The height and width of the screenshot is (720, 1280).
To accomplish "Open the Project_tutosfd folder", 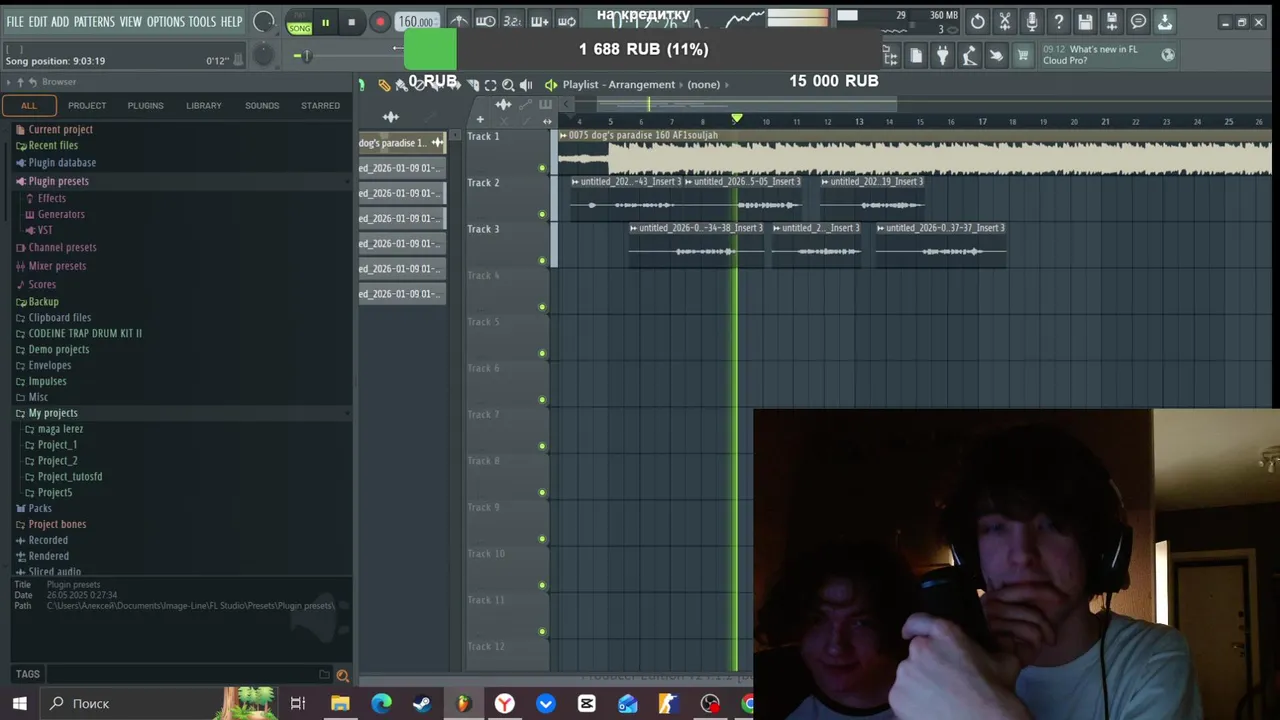I will 70,477.
